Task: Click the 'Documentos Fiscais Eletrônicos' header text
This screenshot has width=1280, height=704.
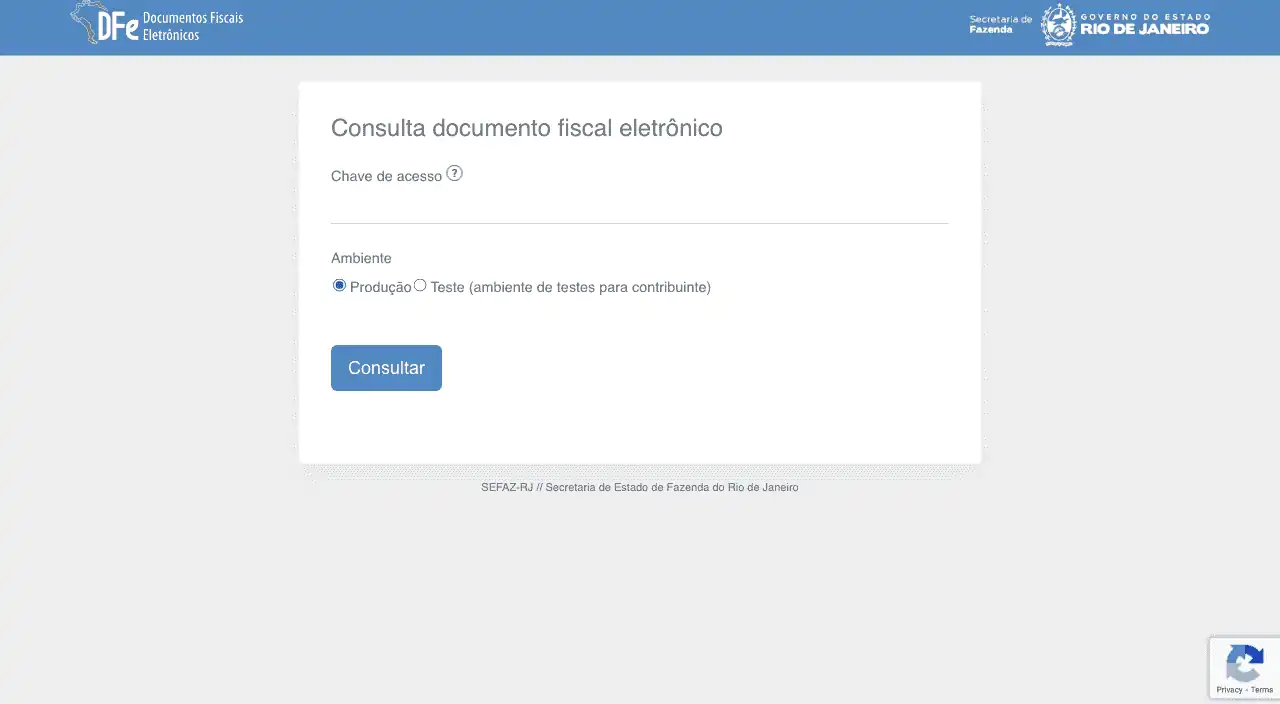Action: pyautogui.click(x=192, y=27)
